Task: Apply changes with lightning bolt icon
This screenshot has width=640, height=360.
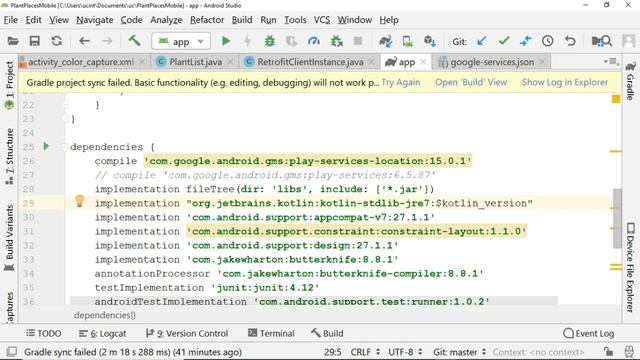Action: [x=247, y=41]
